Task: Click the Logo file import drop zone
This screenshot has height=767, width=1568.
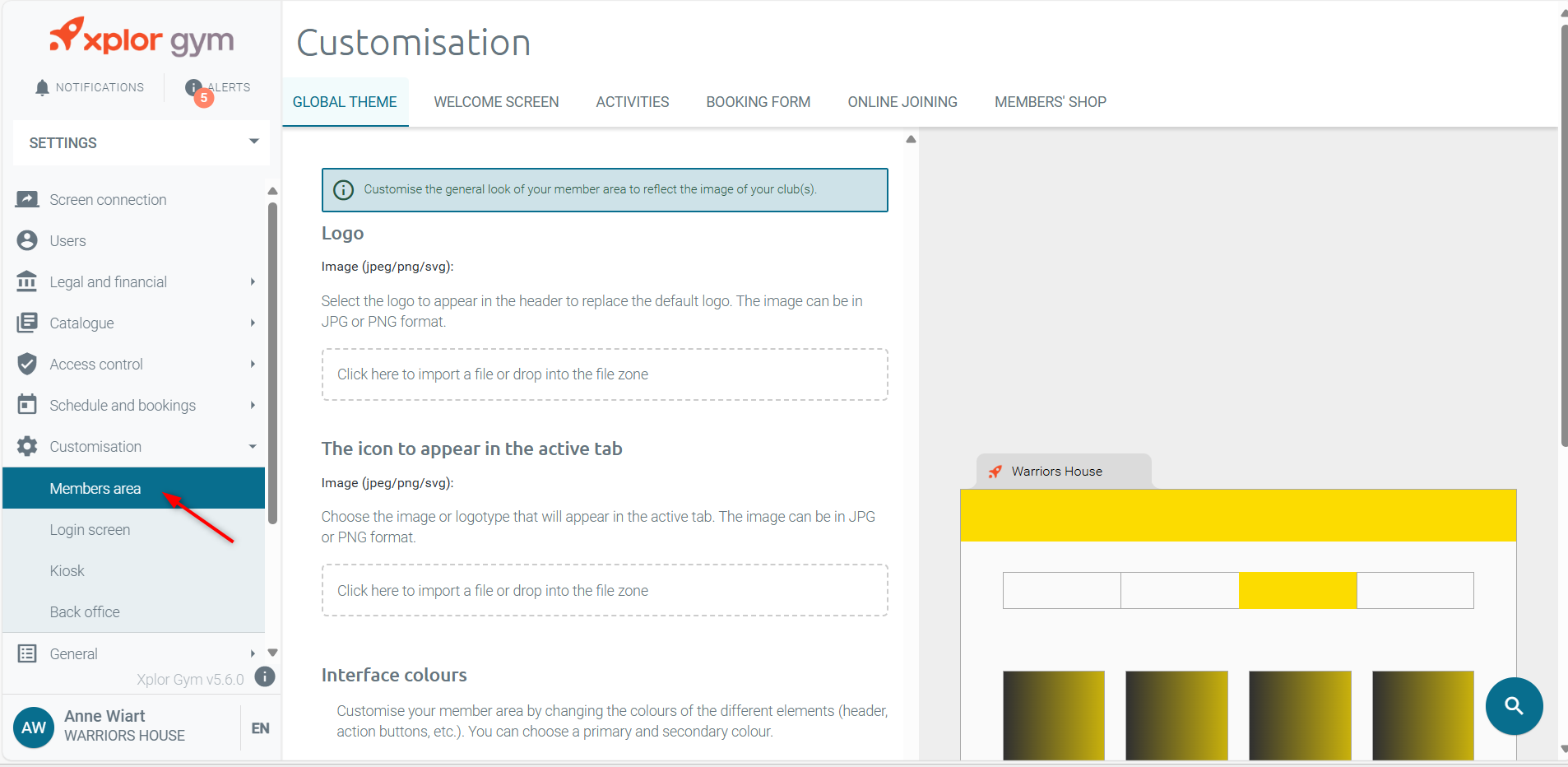Action: point(605,374)
